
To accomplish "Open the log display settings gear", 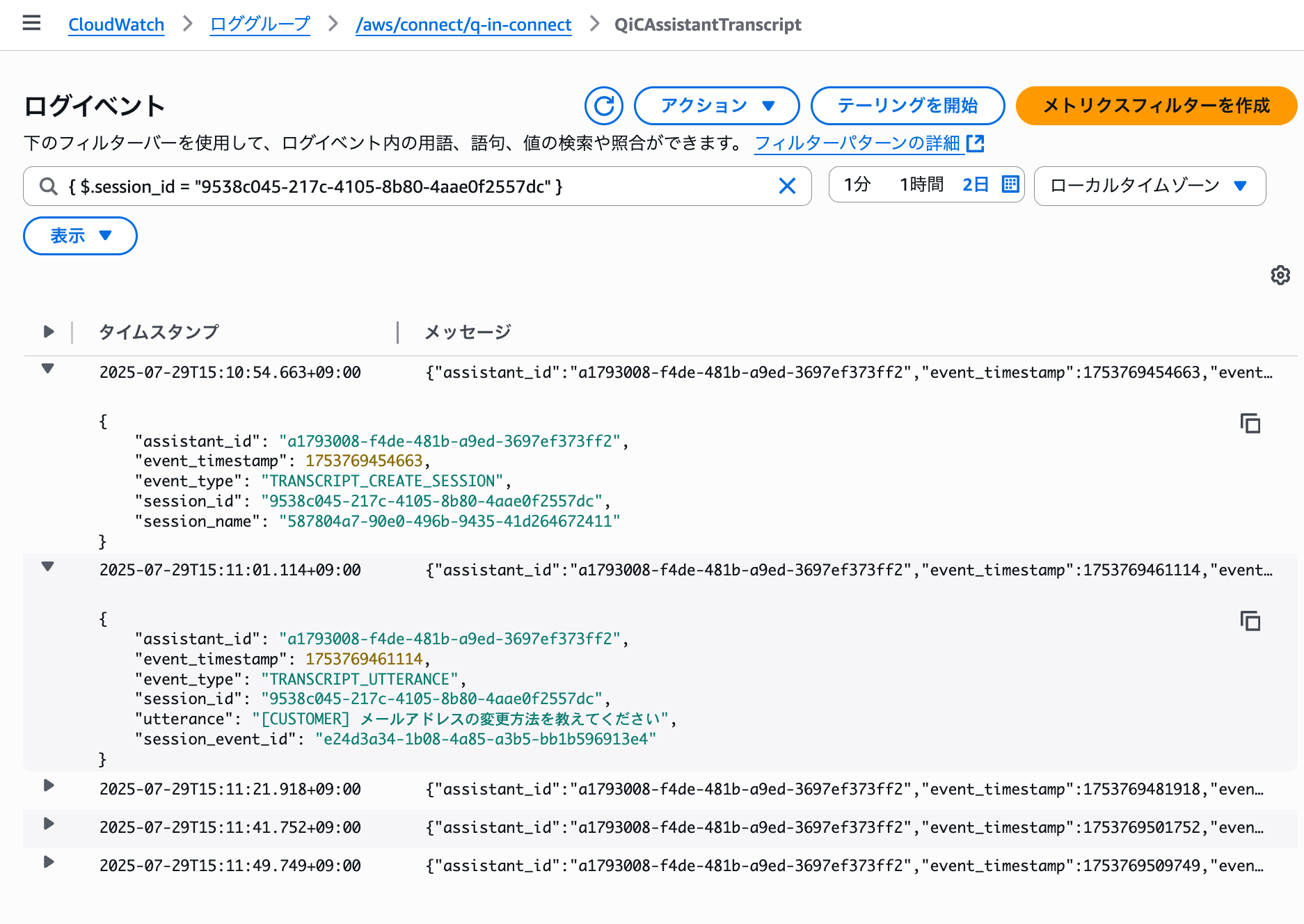I will coord(1280,276).
